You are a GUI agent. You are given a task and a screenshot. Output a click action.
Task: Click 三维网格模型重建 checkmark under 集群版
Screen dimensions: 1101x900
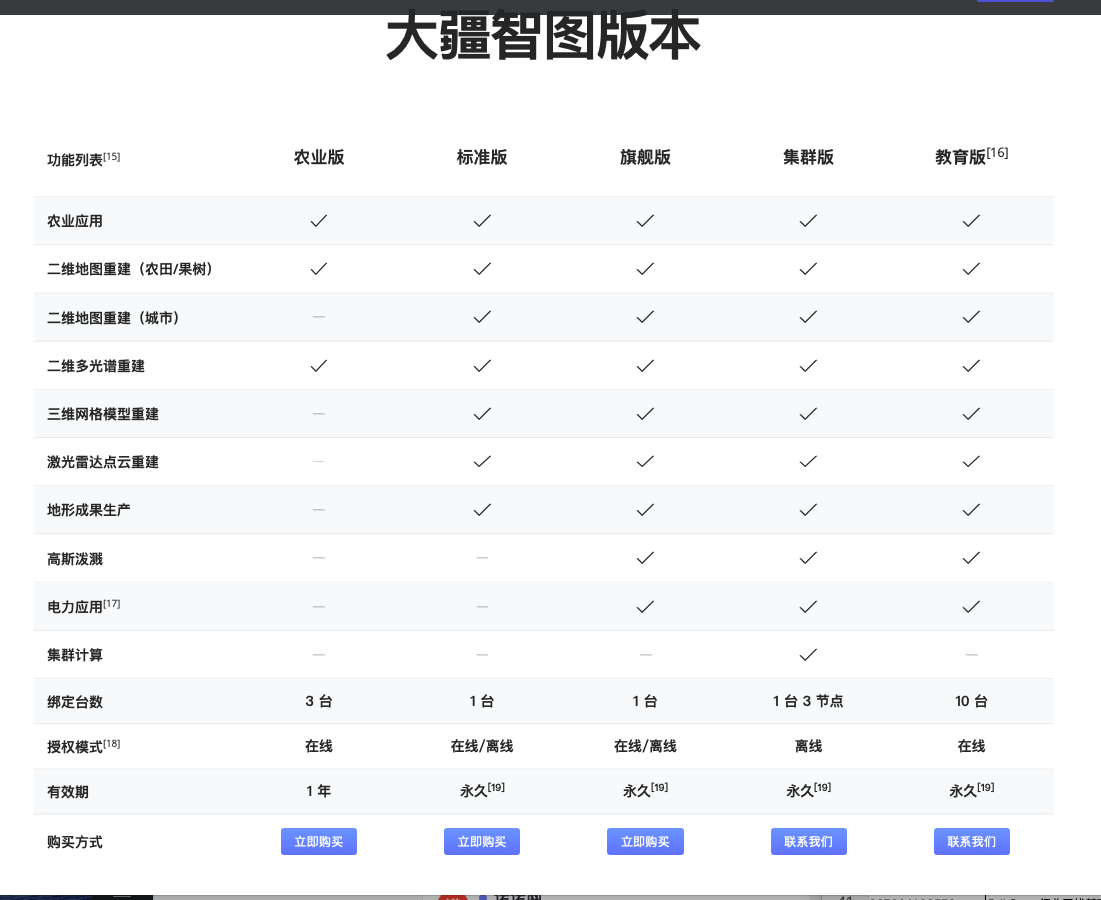click(808, 414)
